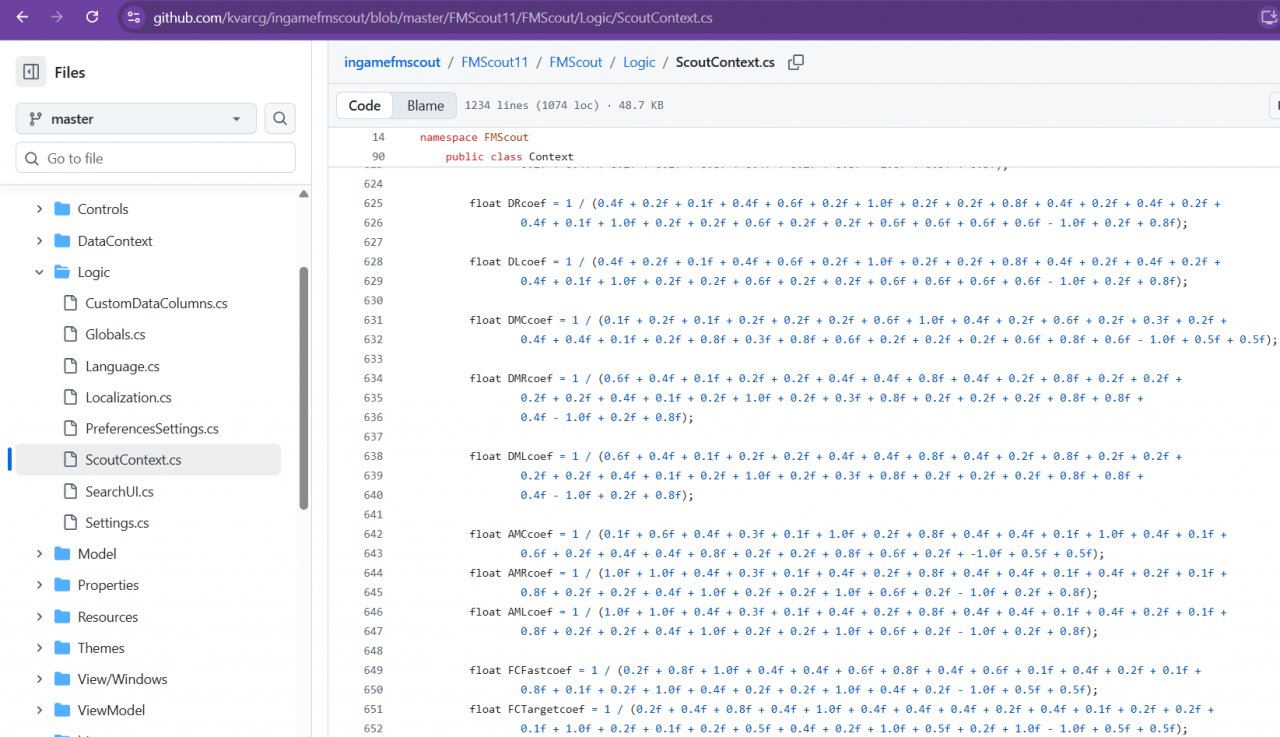Click the file tree scrollbar
The image size is (1280, 737).
click(304, 388)
